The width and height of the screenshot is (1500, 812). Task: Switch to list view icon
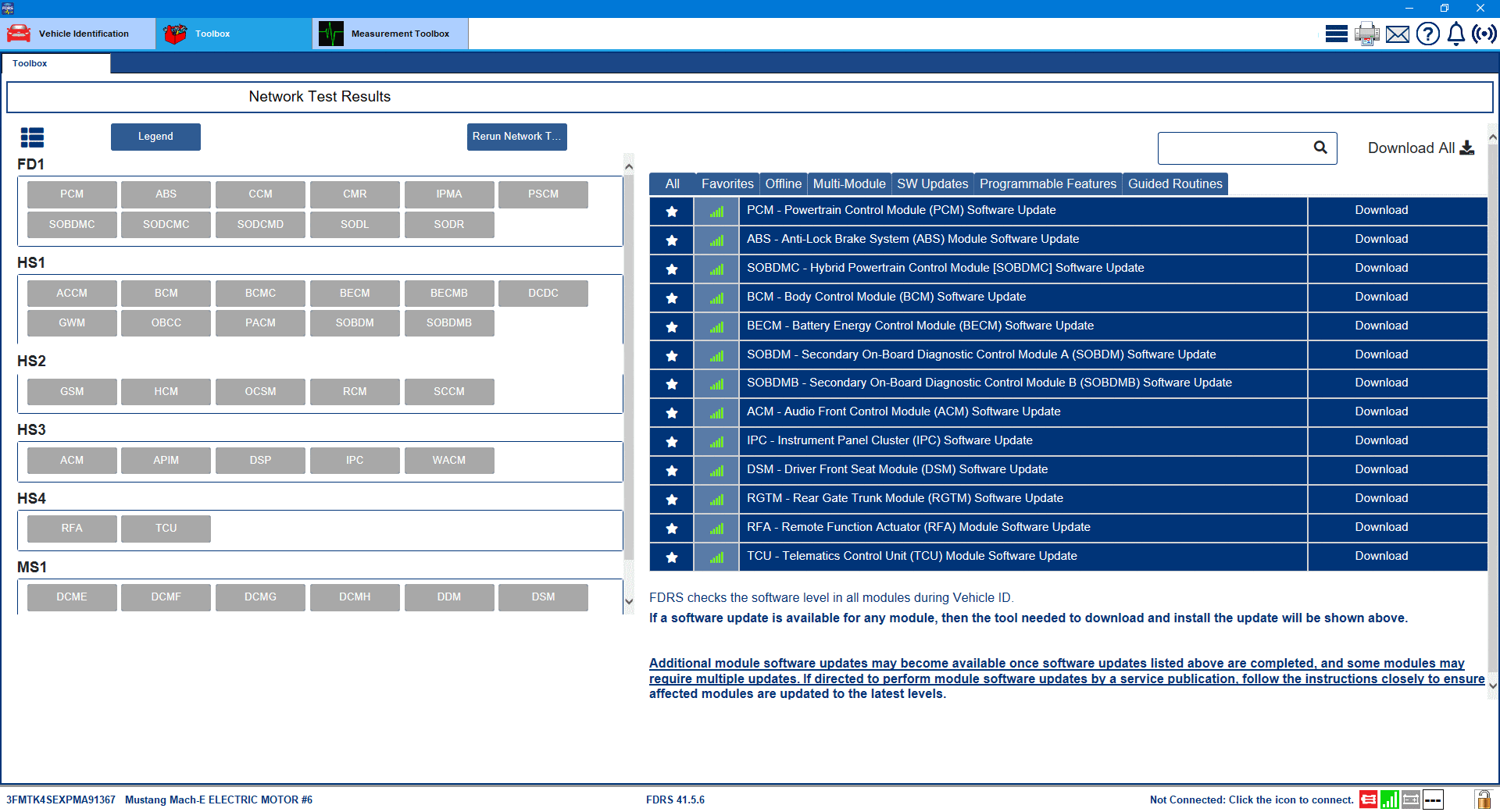[x=32, y=137]
